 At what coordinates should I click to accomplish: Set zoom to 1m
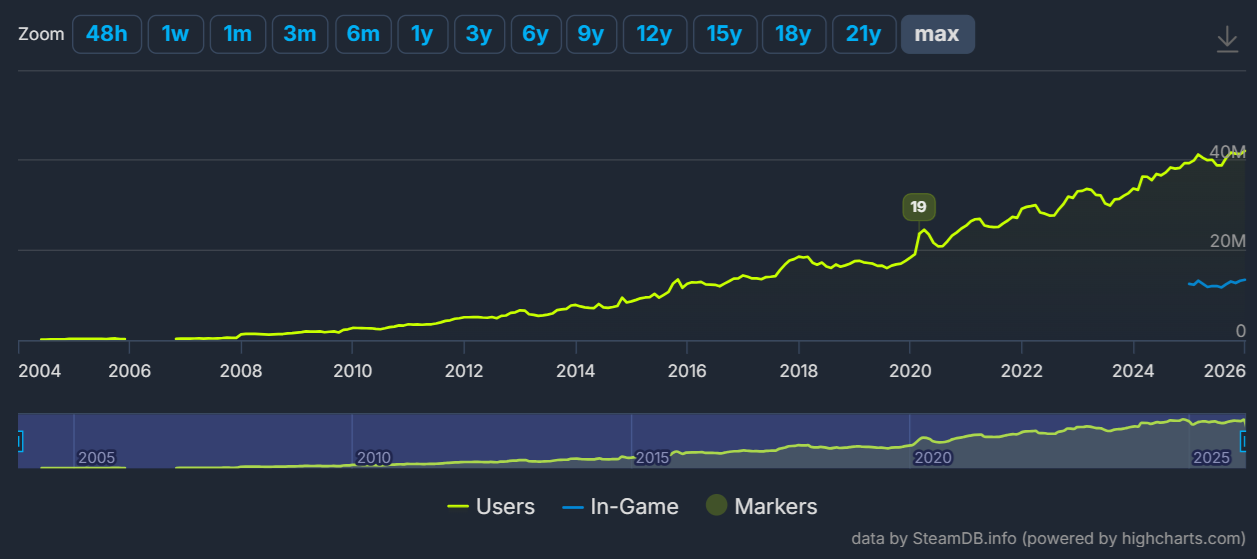(x=238, y=34)
